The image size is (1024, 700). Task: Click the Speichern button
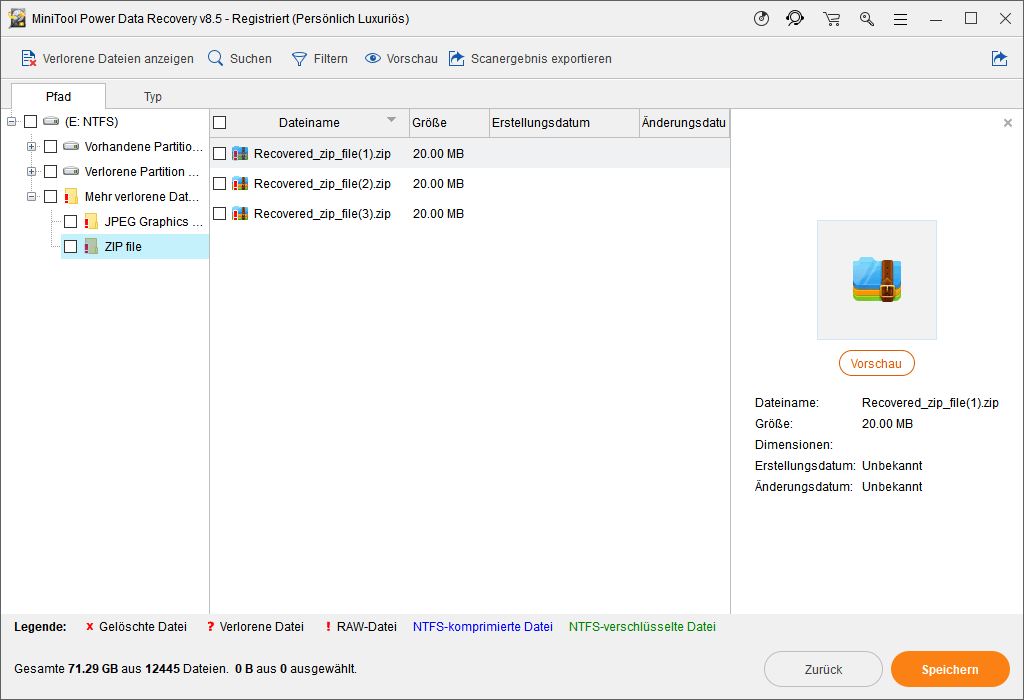pyautogui.click(x=950, y=669)
